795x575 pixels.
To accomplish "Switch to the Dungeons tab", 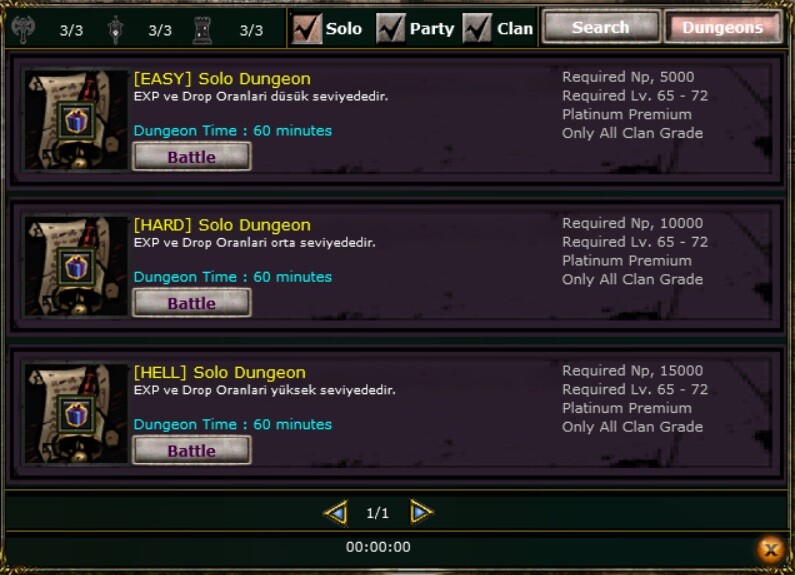I will click(723, 27).
